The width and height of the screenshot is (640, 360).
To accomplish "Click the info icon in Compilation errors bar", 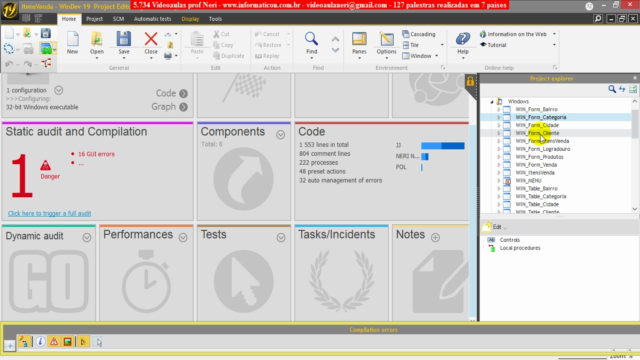I will tap(40, 341).
